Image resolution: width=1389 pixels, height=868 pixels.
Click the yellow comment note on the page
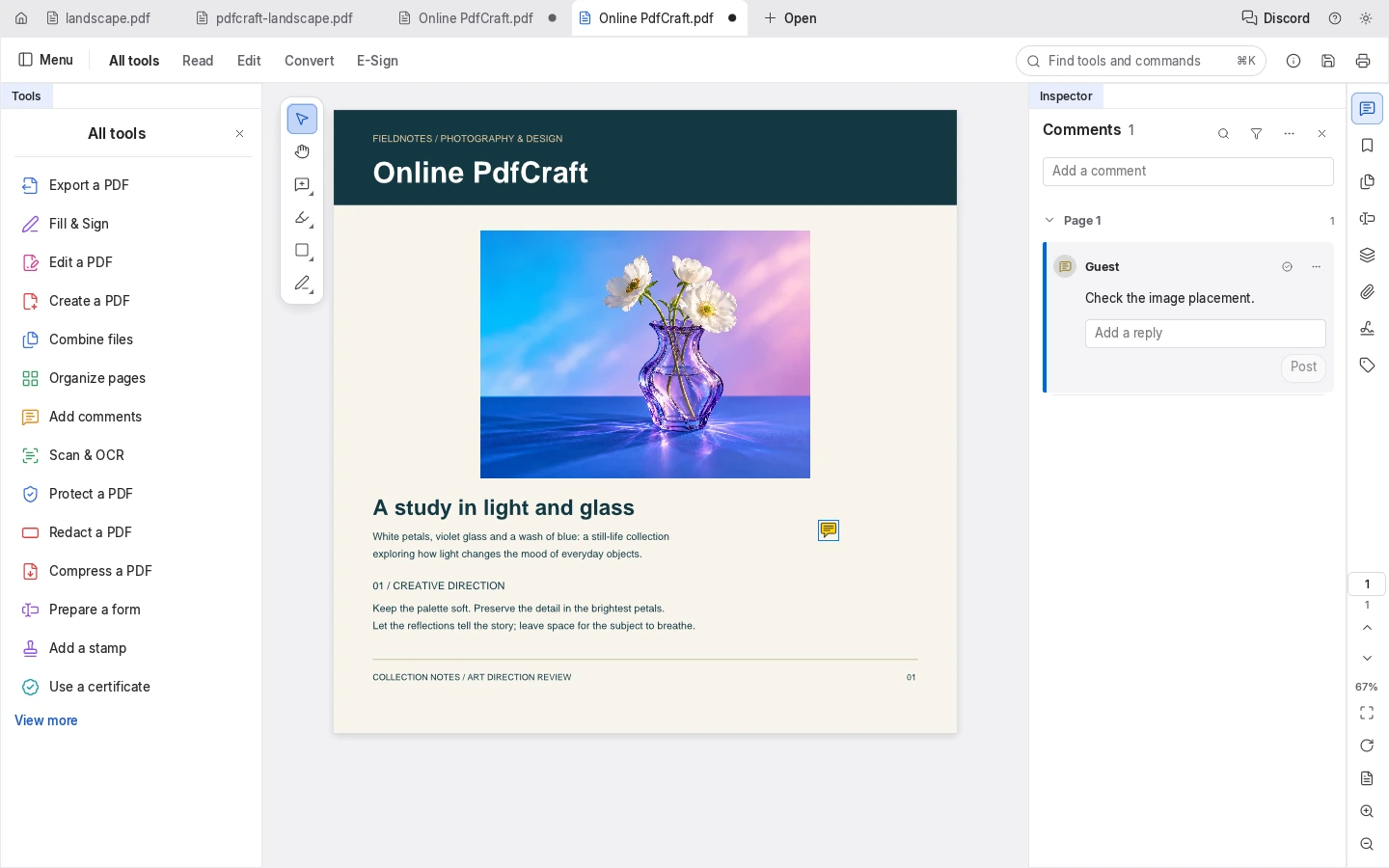829,530
